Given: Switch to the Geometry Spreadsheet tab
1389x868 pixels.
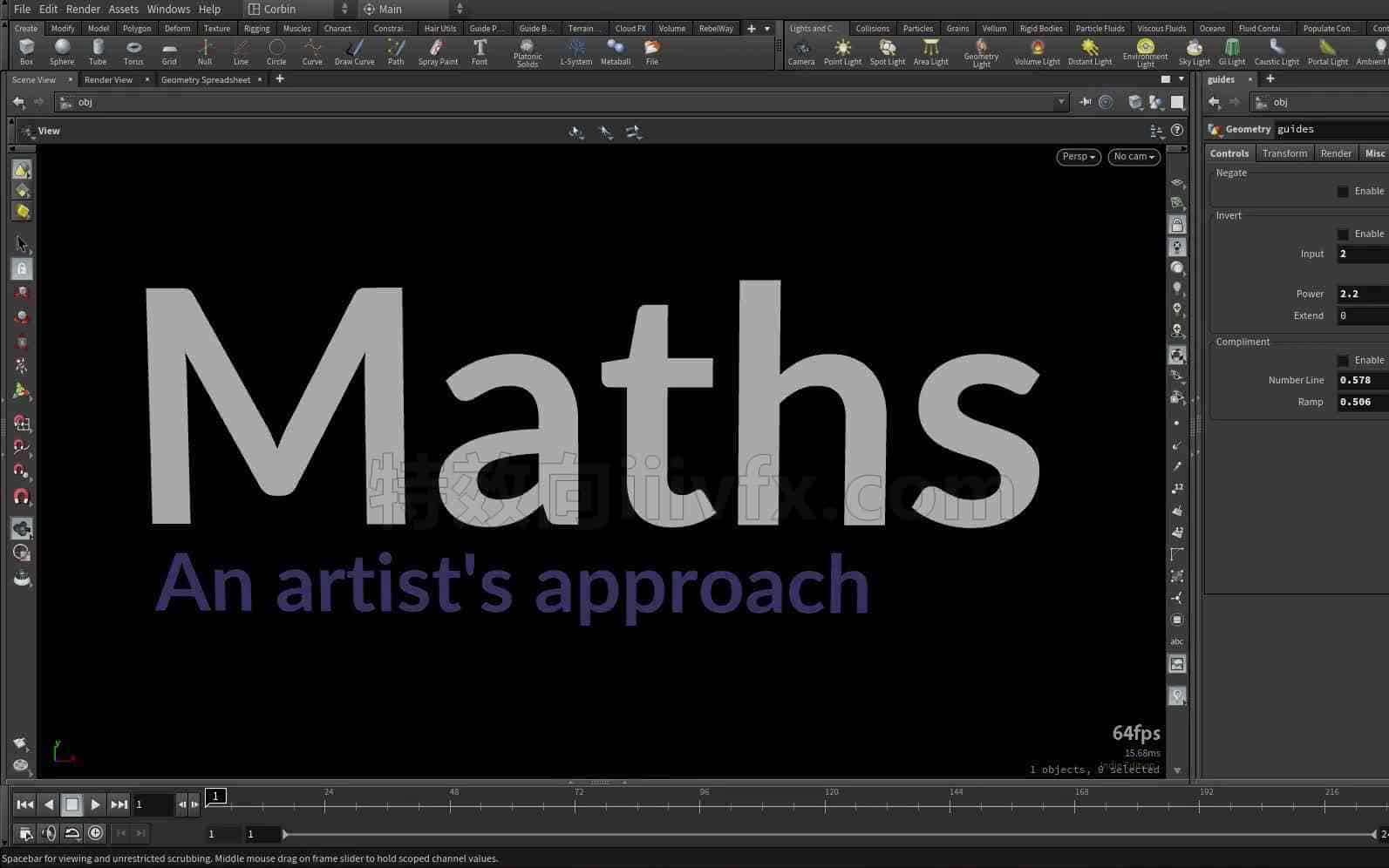Looking at the screenshot, I should pos(206,79).
